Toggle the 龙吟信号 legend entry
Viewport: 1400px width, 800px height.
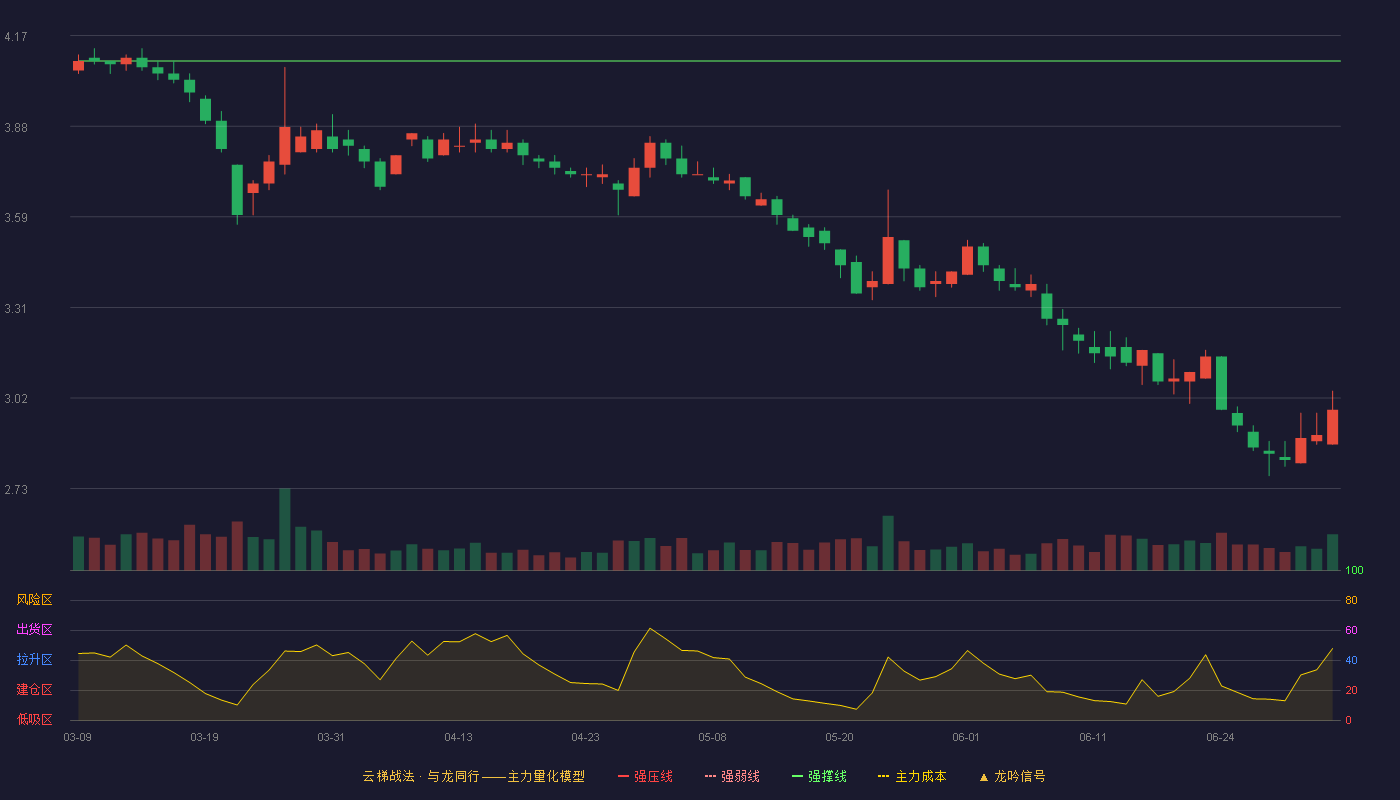(1012, 776)
